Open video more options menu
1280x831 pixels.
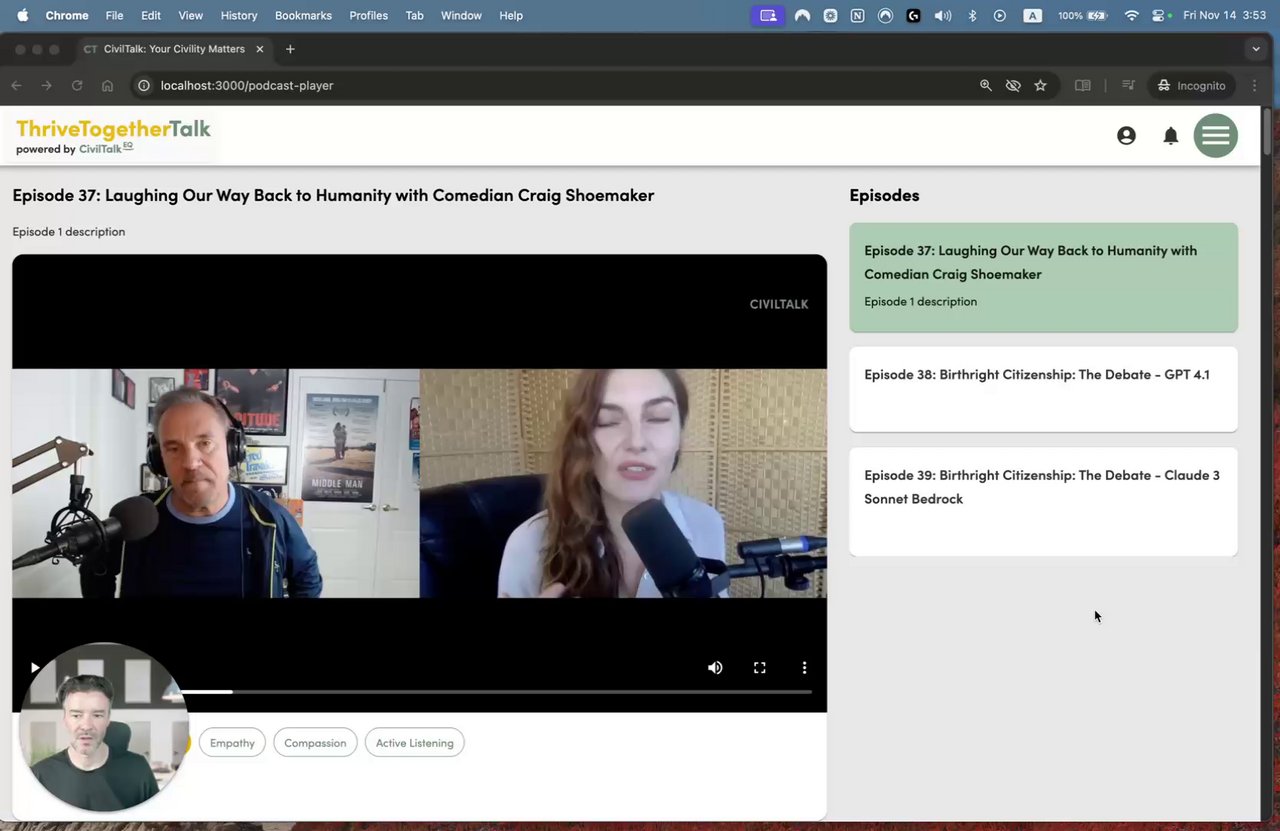[804, 667]
